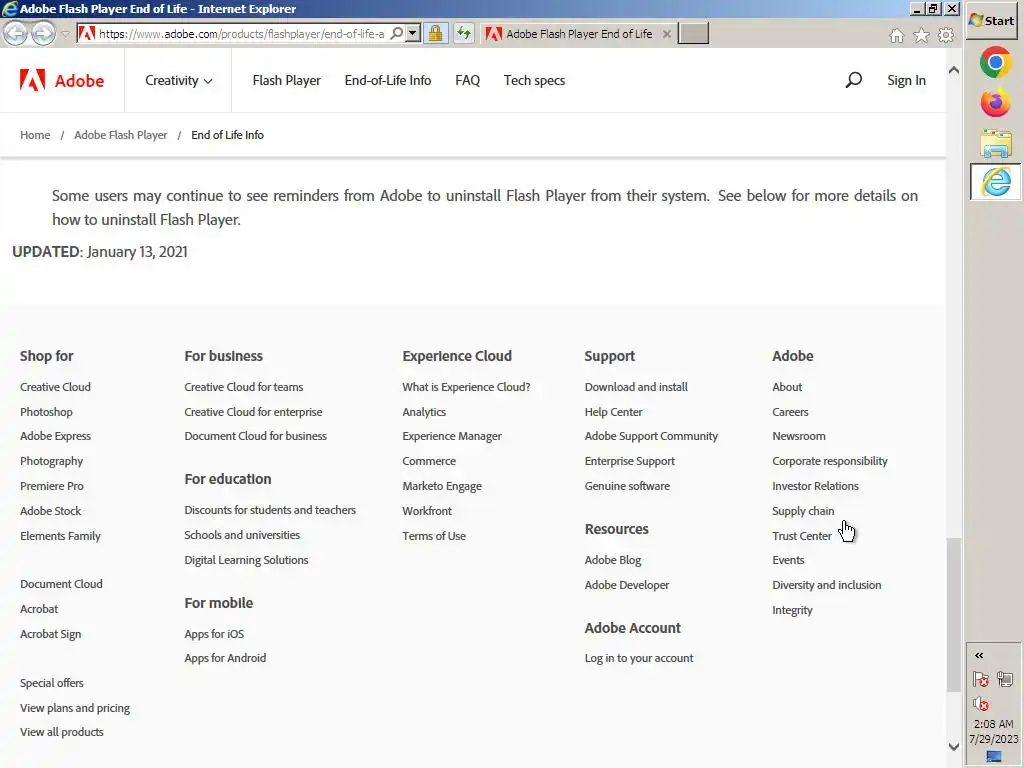
Task: Expand the Creativity menu
Action: [178, 80]
